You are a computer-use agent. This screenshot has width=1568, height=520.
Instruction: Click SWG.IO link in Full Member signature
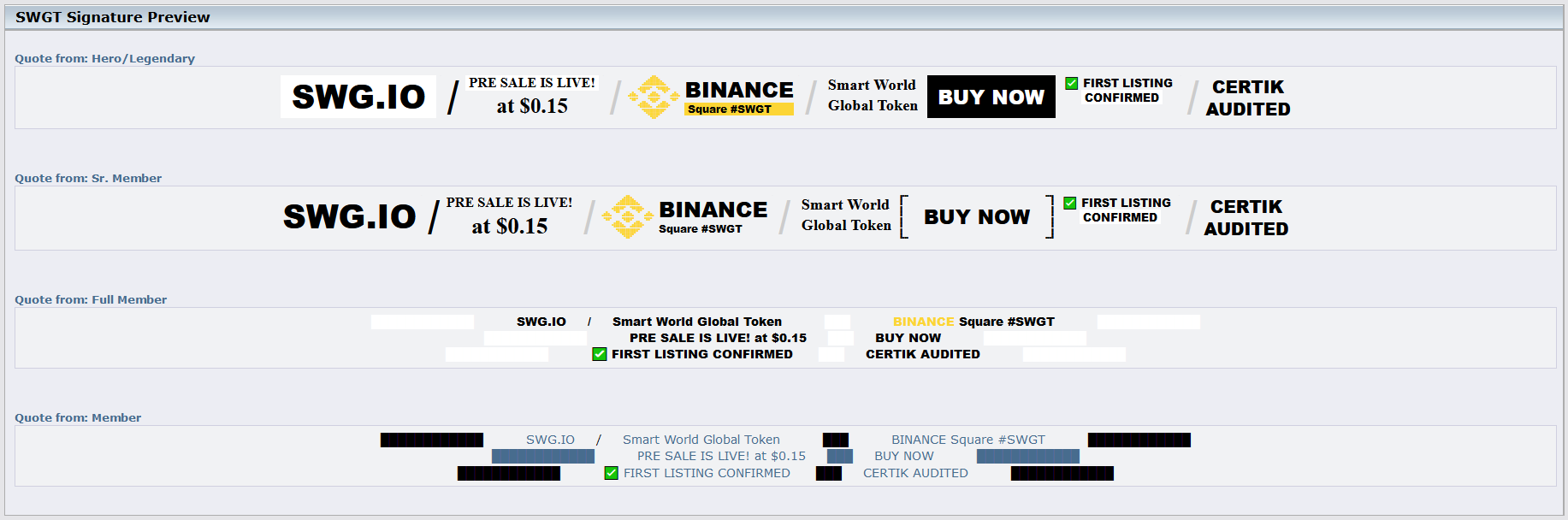(541, 322)
